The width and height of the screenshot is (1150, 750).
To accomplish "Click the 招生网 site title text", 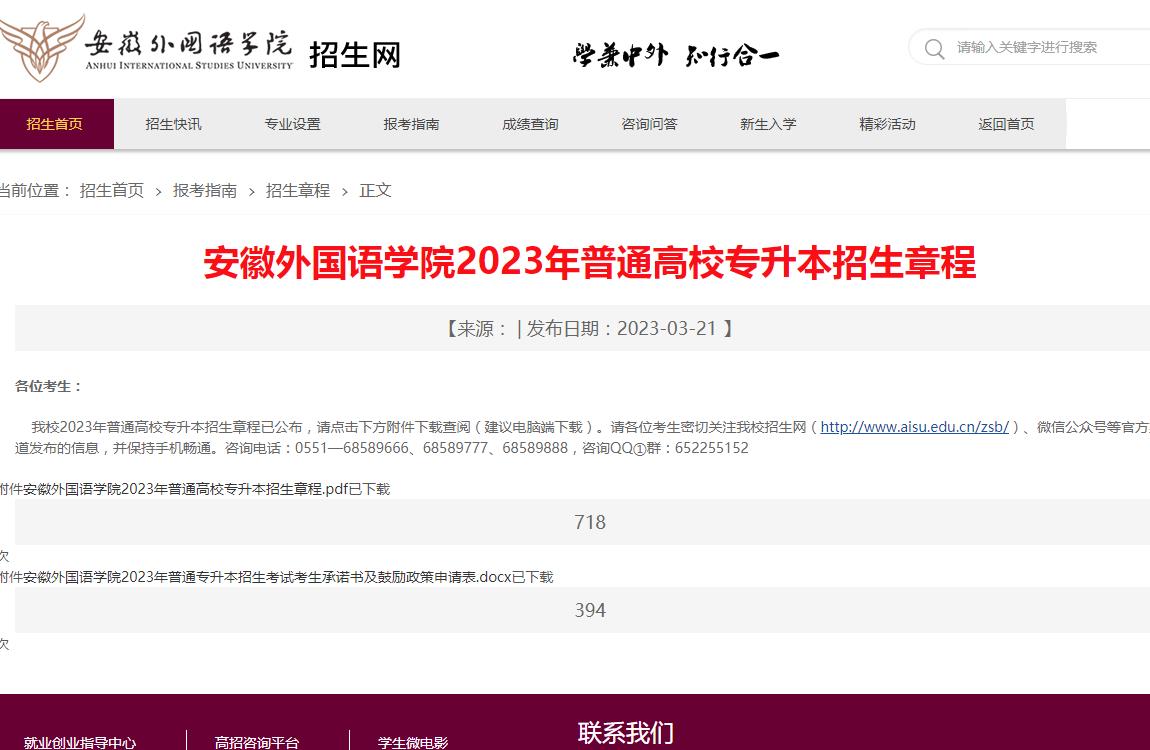I will pyautogui.click(x=355, y=55).
